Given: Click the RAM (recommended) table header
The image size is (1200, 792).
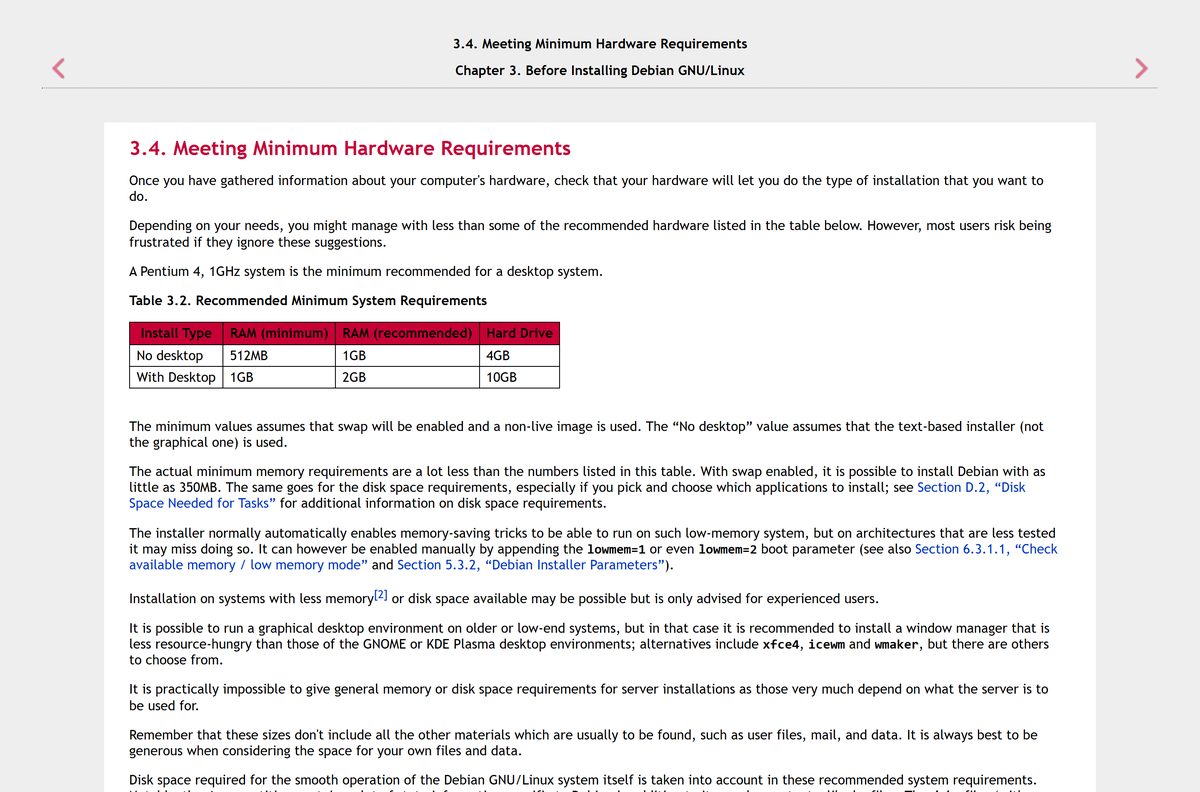Looking at the screenshot, I should coord(407,333).
